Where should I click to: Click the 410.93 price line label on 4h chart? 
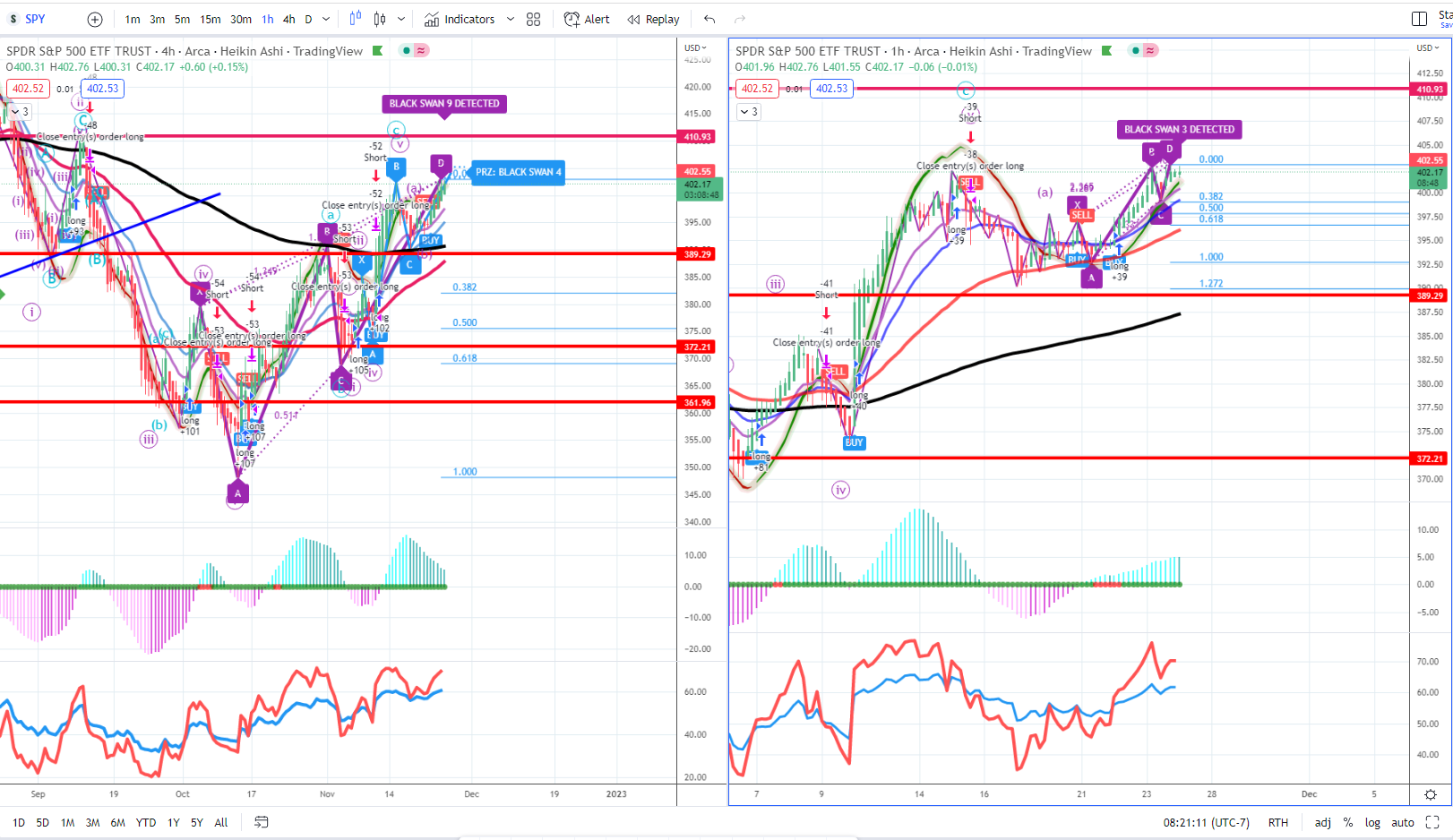pos(697,137)
